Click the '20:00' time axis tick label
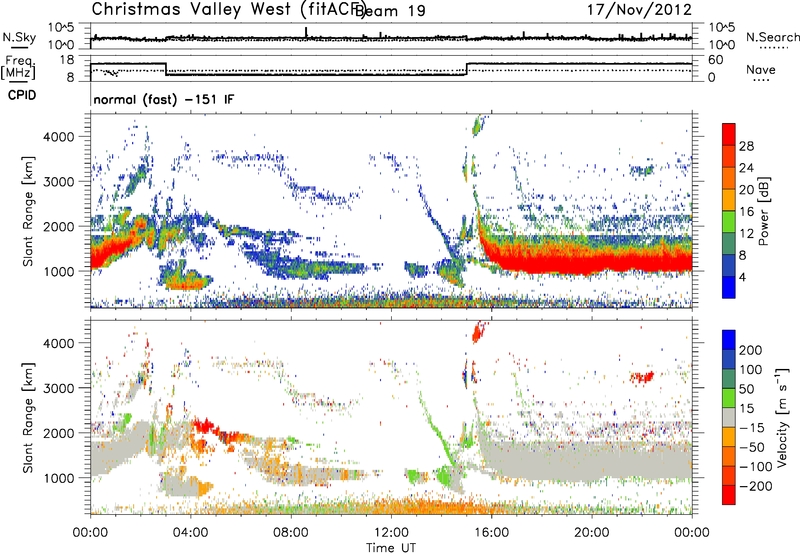800x554 pixels. click(591, 533)
